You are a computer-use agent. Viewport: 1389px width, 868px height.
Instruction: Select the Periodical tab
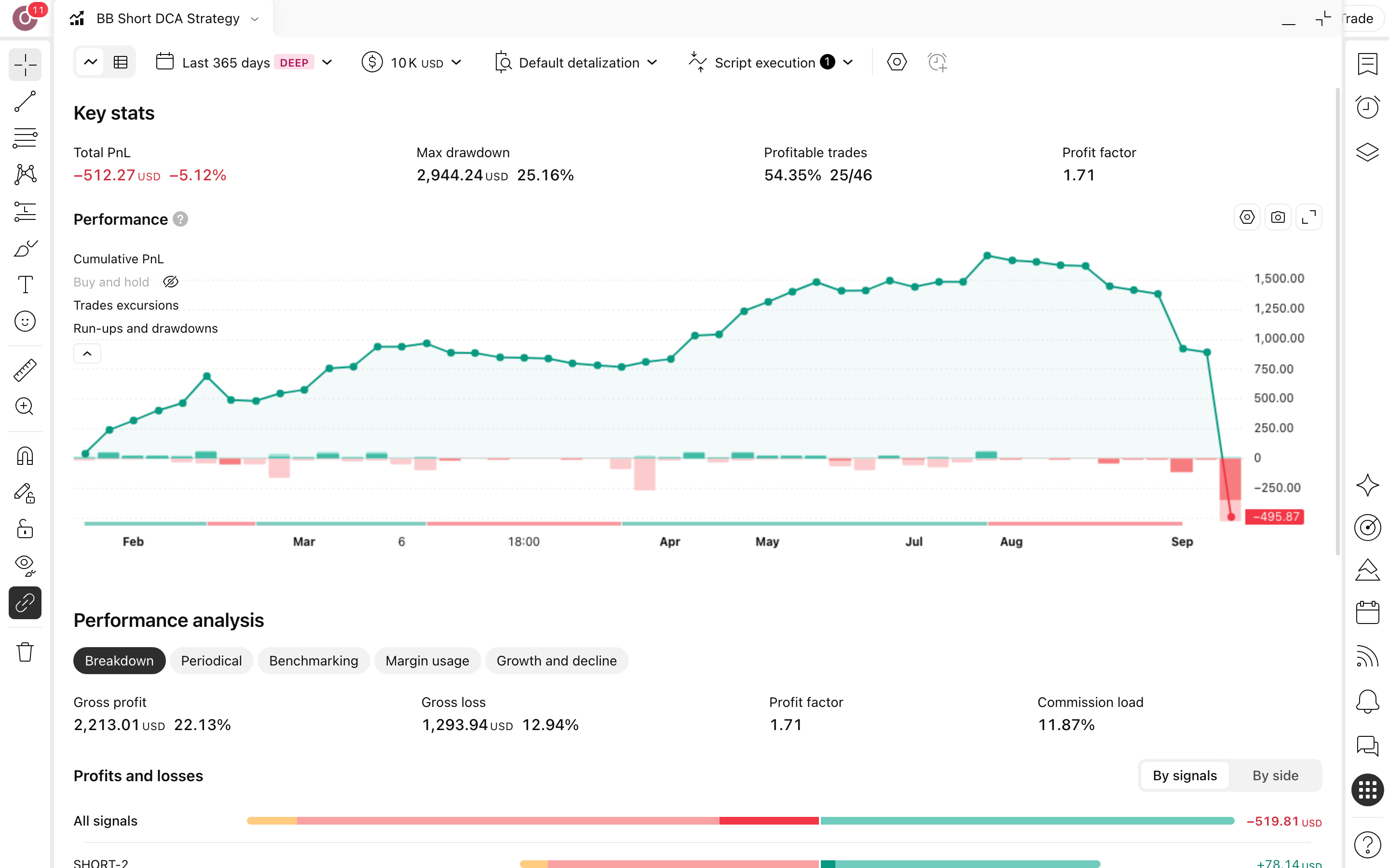coord(211,661)
